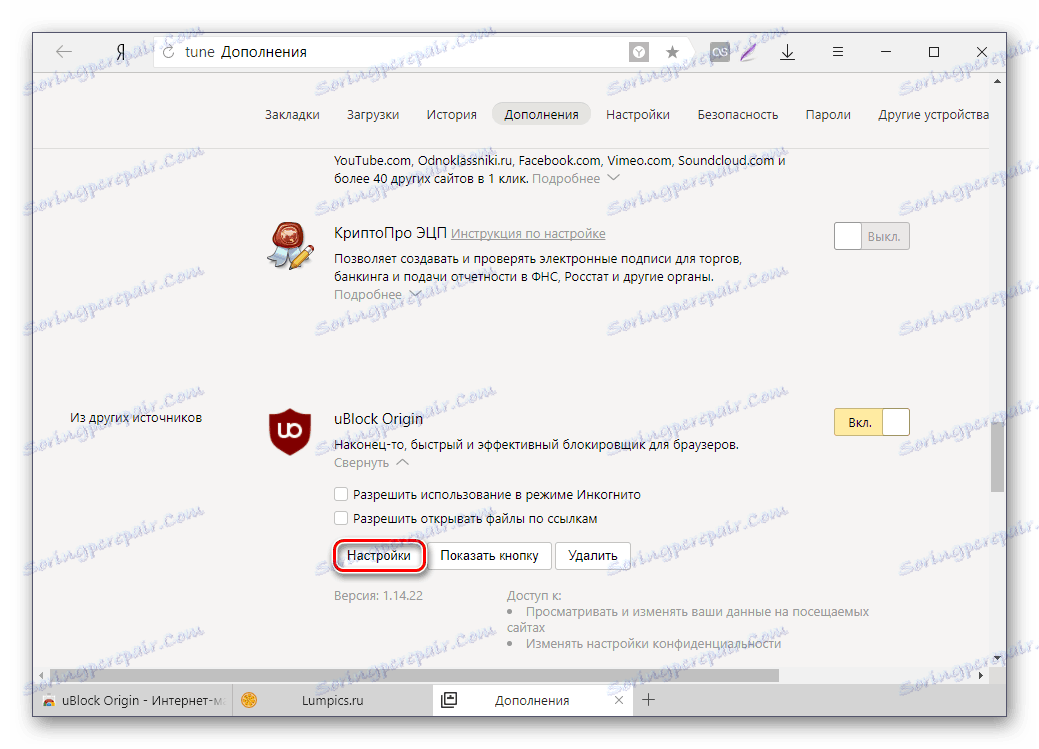The image size is (1039, 749).
Task: Click the КриптоПро ЭЦП title text
Action: 390,233
